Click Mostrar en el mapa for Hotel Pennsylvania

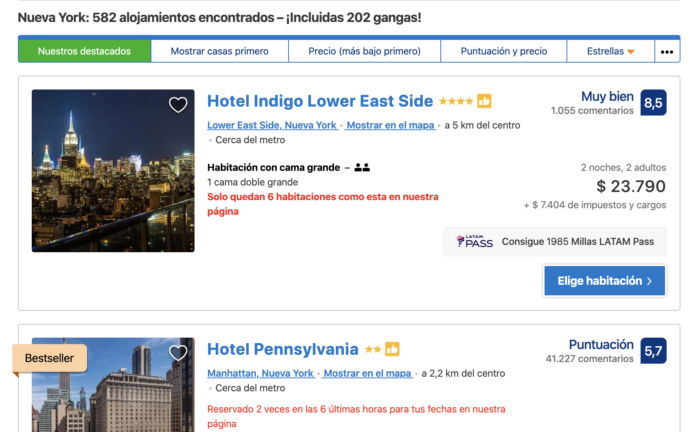[368, 373]
